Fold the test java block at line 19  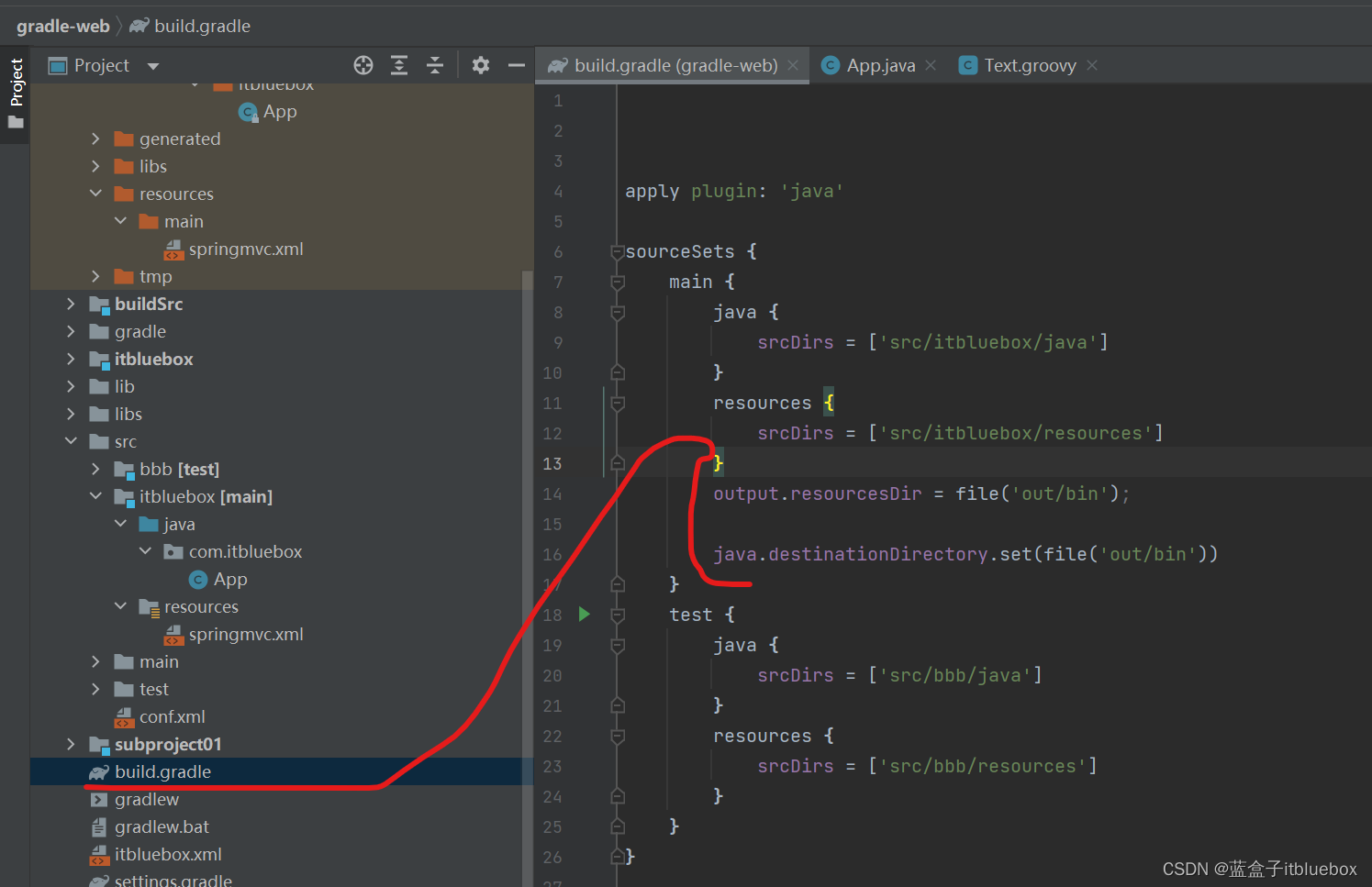click(x=618, y=645)
